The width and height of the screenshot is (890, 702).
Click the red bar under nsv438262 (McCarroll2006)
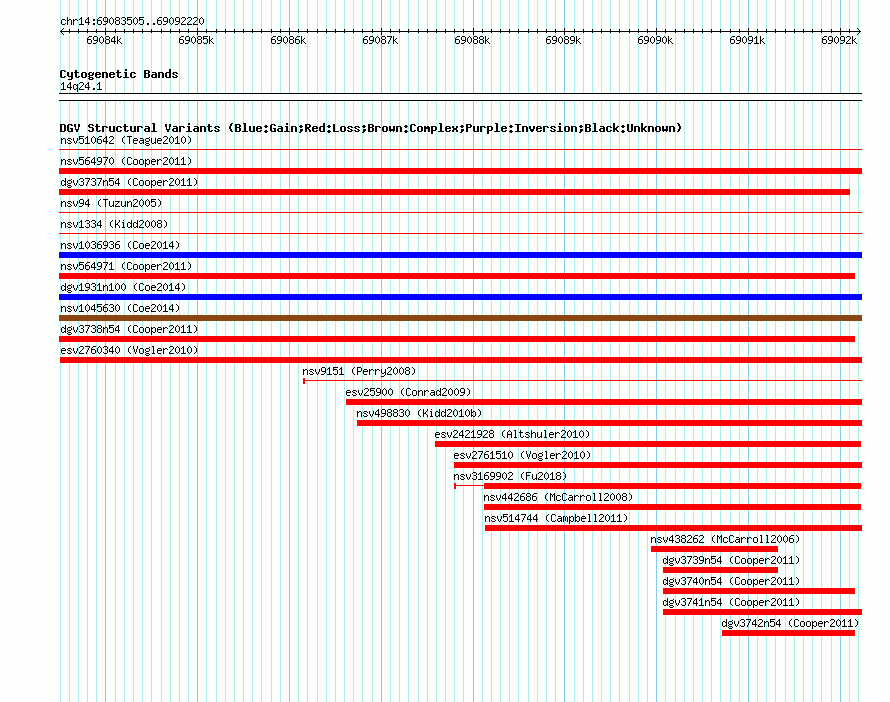[x=714, y=549]
